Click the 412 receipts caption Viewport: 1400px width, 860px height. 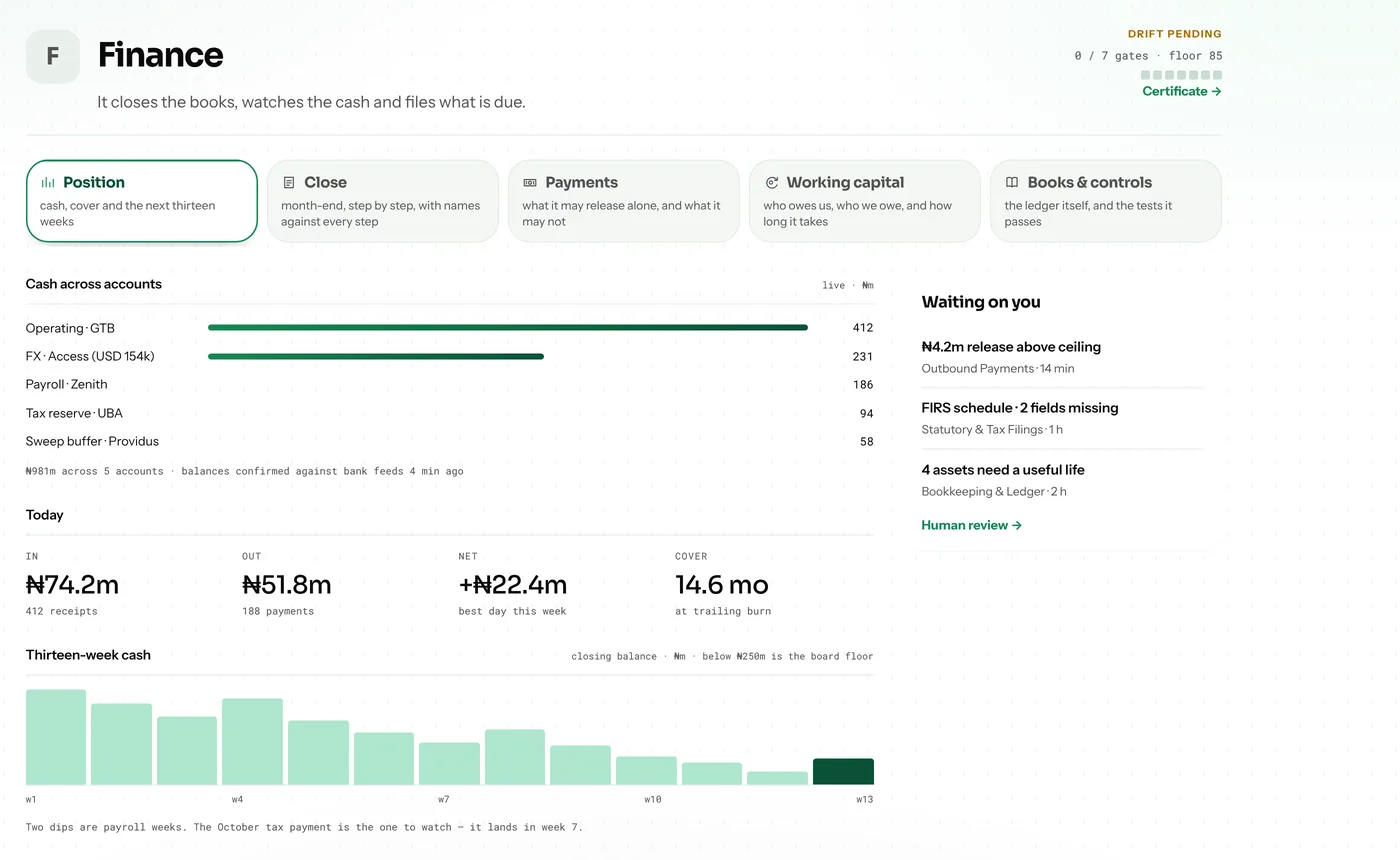(62, 611)
